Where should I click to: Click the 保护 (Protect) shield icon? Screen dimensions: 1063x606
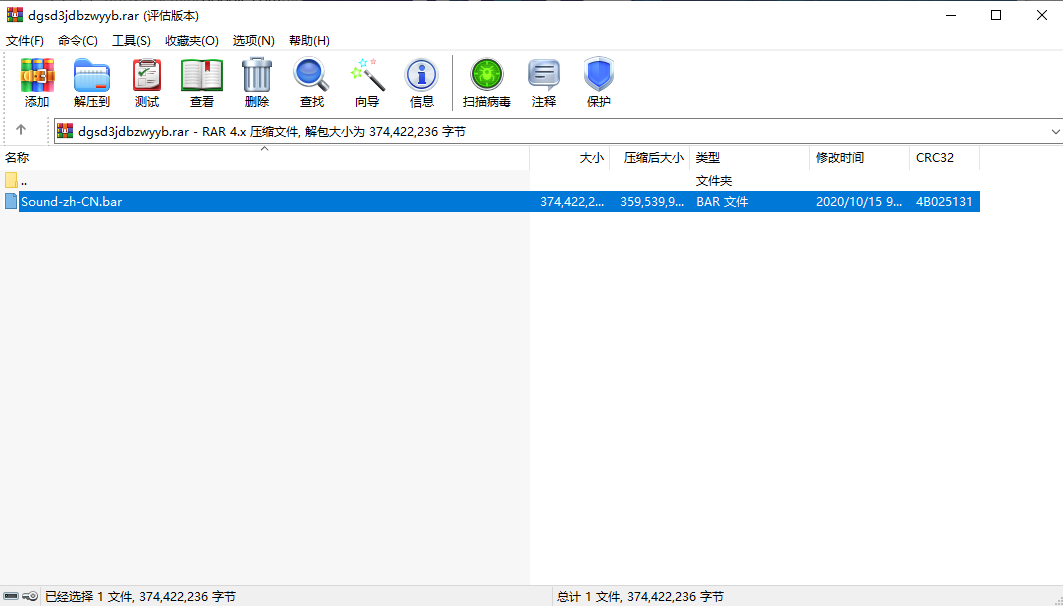coord(599,75)
